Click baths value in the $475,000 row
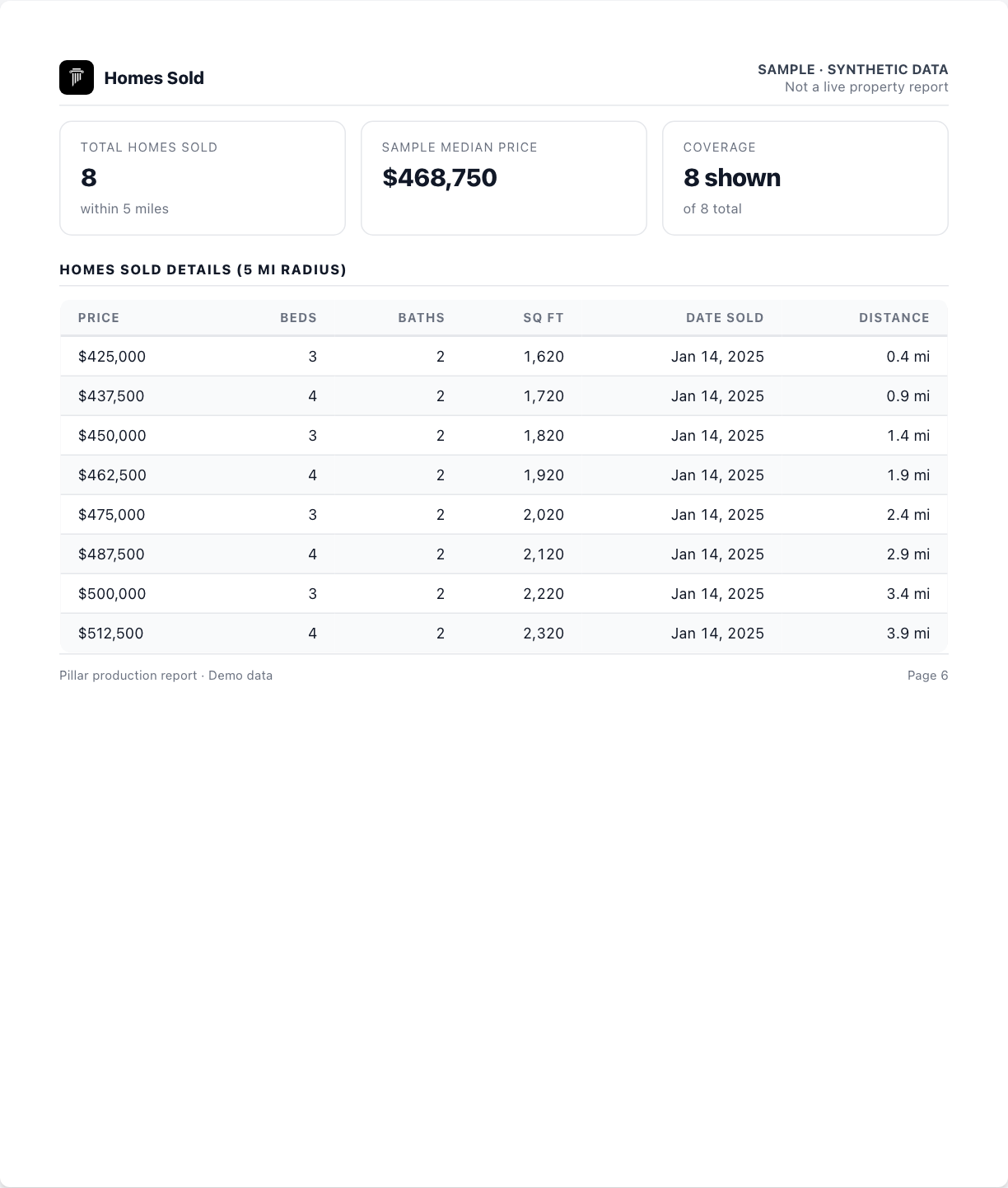 coord(441,515)
